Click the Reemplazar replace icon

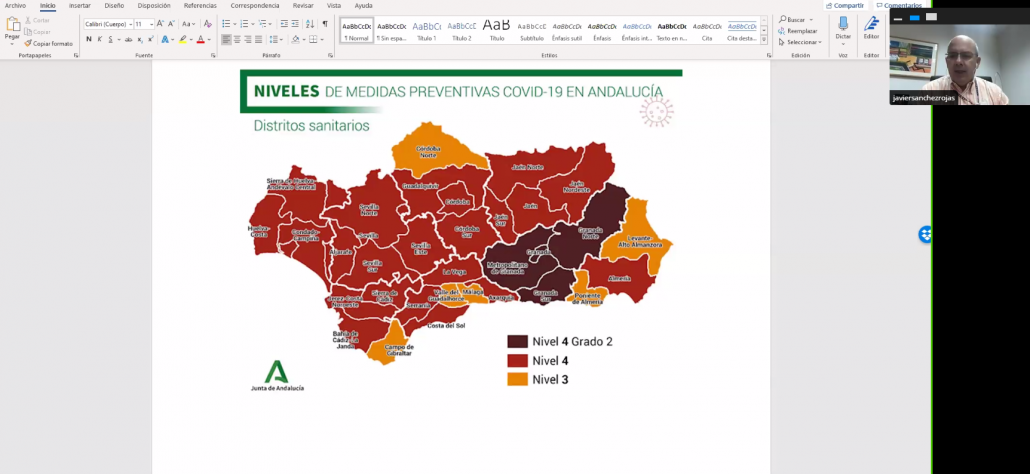pyautogui.click(x=801, y=31)
